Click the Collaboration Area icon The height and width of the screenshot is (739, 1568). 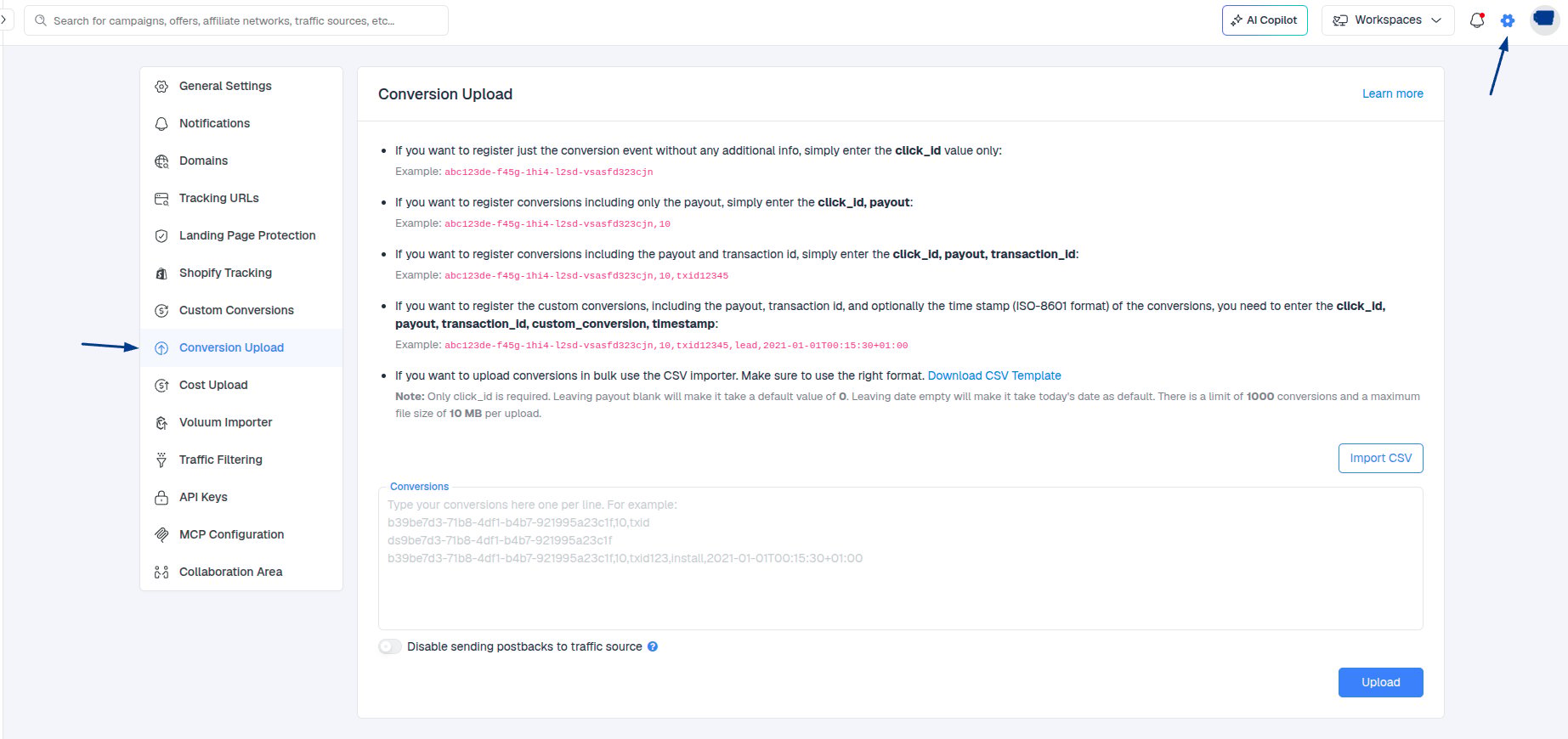pyautogui.click(x=161, y=573)
